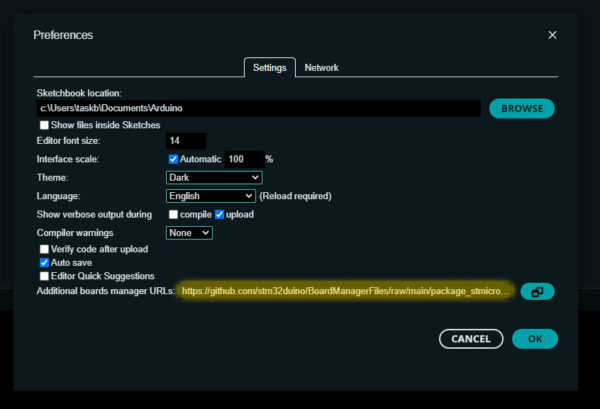This screenshot has height=409, width=600.
Task: Confirm preferences with OK button
Action: [534, 339]
